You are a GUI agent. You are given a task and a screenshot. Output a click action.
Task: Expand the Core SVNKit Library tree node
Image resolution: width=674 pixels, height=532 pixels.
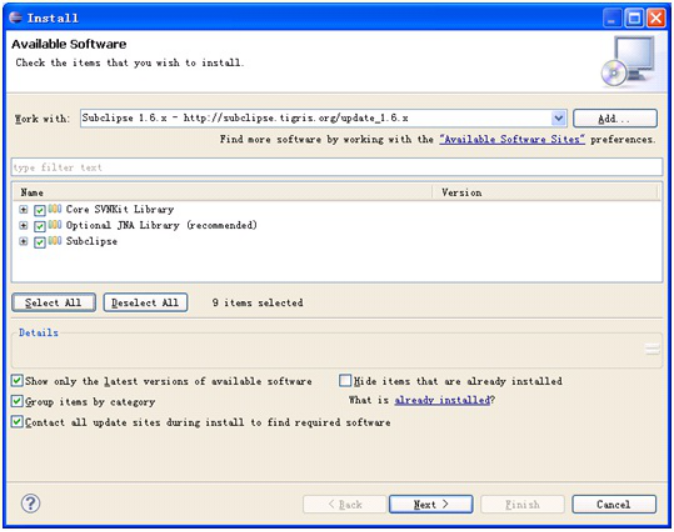click(24, 210)
